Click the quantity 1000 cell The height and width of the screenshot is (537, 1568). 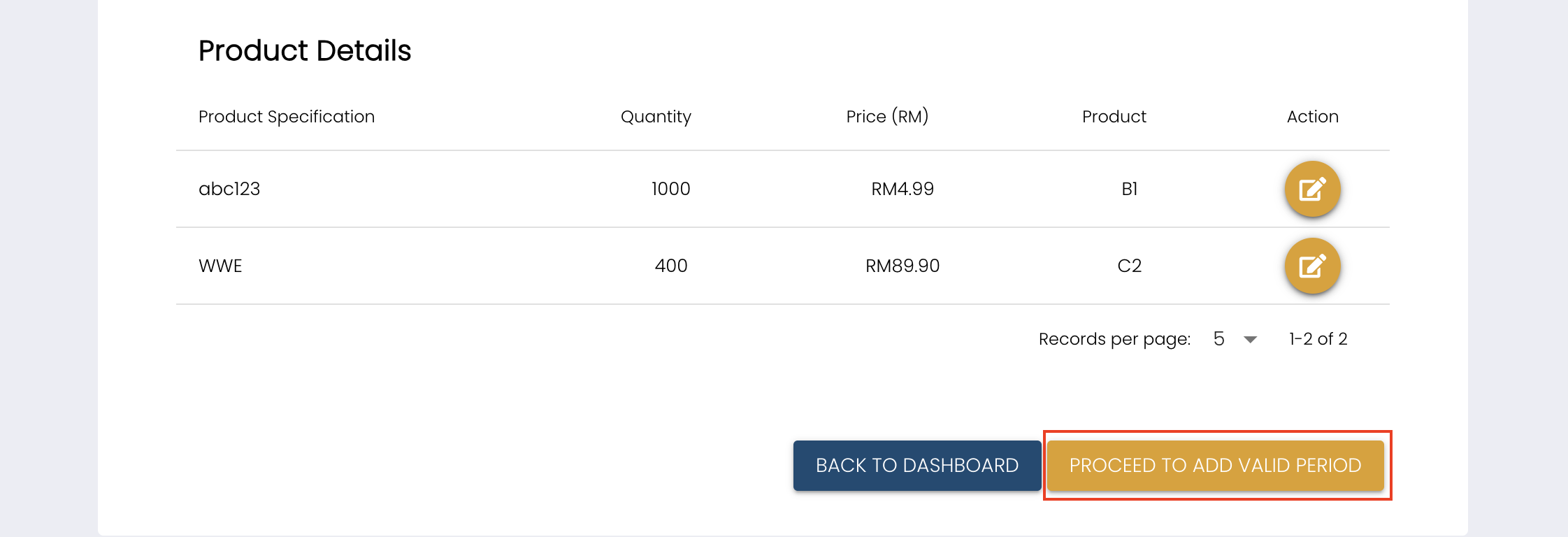coord(670,189)
